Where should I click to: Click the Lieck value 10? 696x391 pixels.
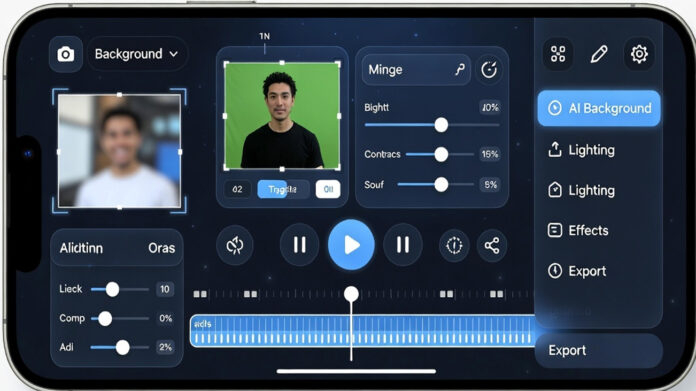click(x=165, y=289)
